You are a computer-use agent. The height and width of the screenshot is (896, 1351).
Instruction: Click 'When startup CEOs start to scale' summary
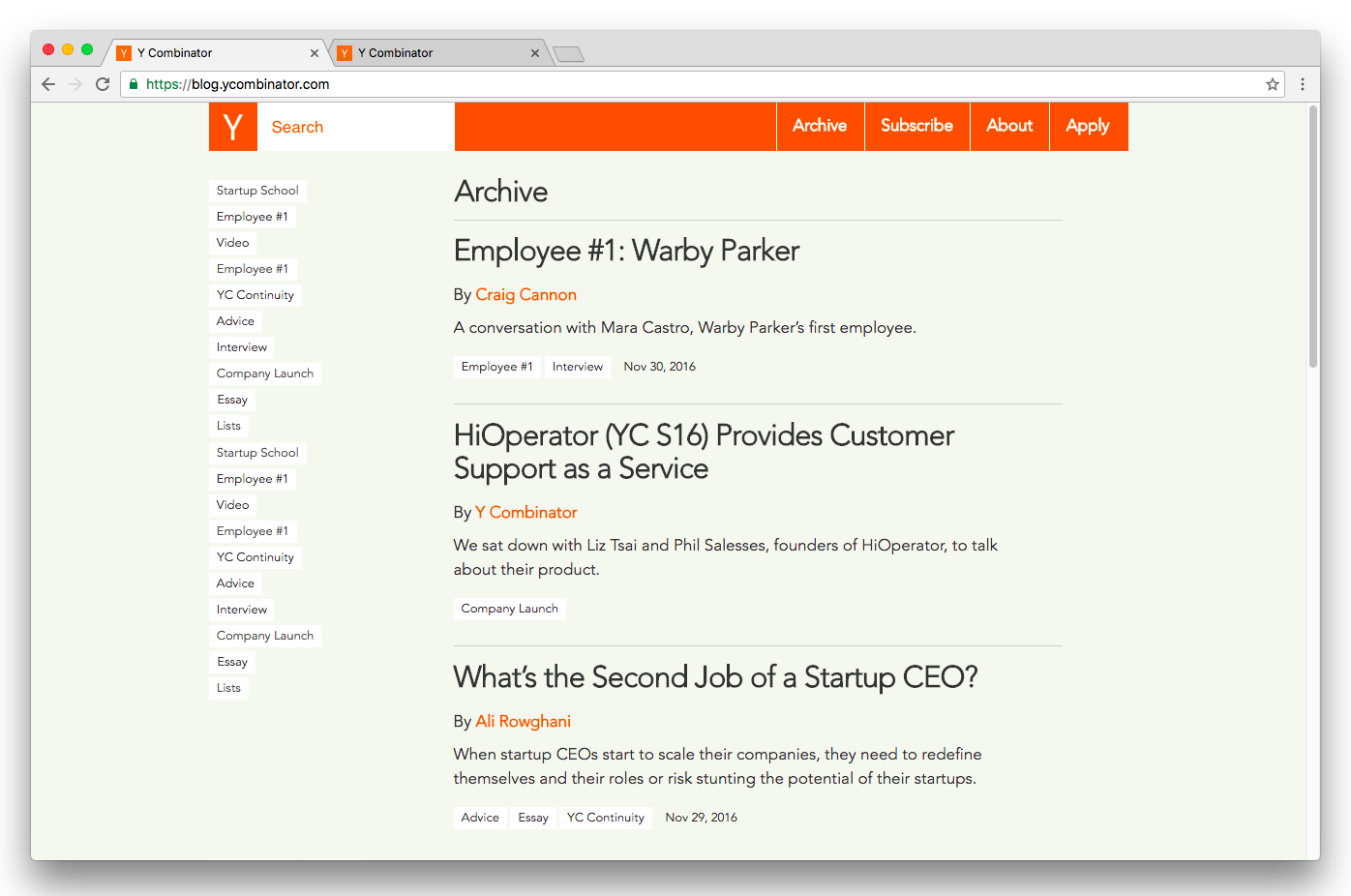pyautogui.click(x=718, y=766)
